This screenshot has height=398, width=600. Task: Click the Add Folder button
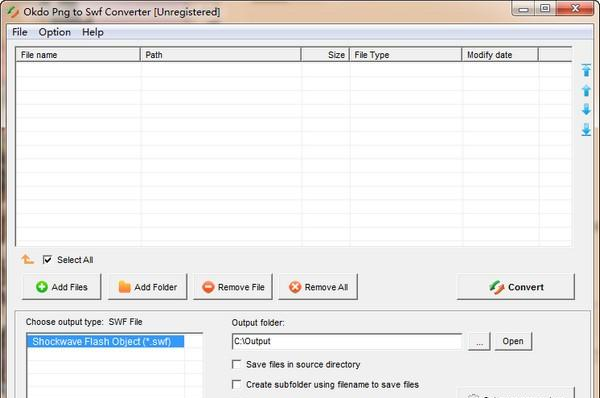point(147,287)
